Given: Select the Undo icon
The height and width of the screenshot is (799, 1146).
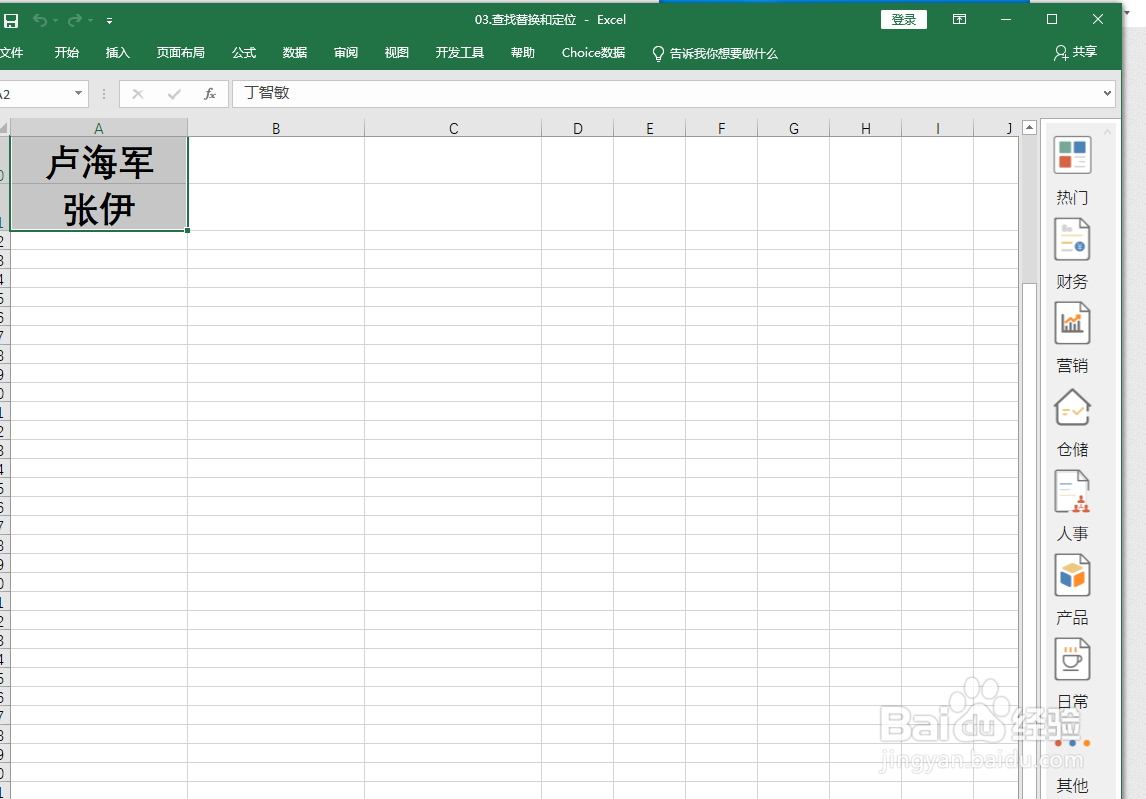Looking at the screenshot, I should tap(43, 19).
